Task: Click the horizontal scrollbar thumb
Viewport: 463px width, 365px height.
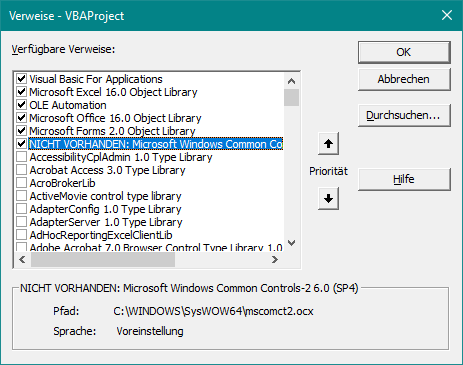Action: tap(103, 259)
